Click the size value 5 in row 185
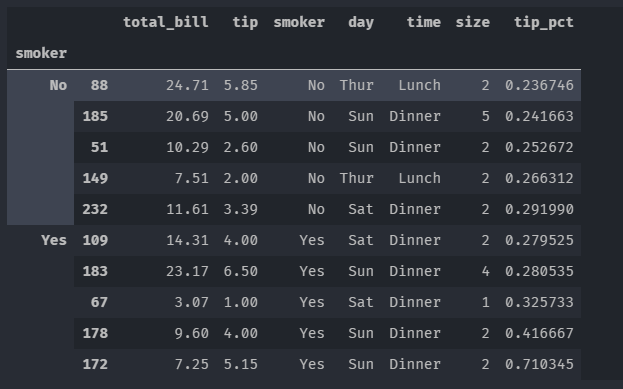The height and width of the screenshot is (389, 623). (x=486, y=116)
